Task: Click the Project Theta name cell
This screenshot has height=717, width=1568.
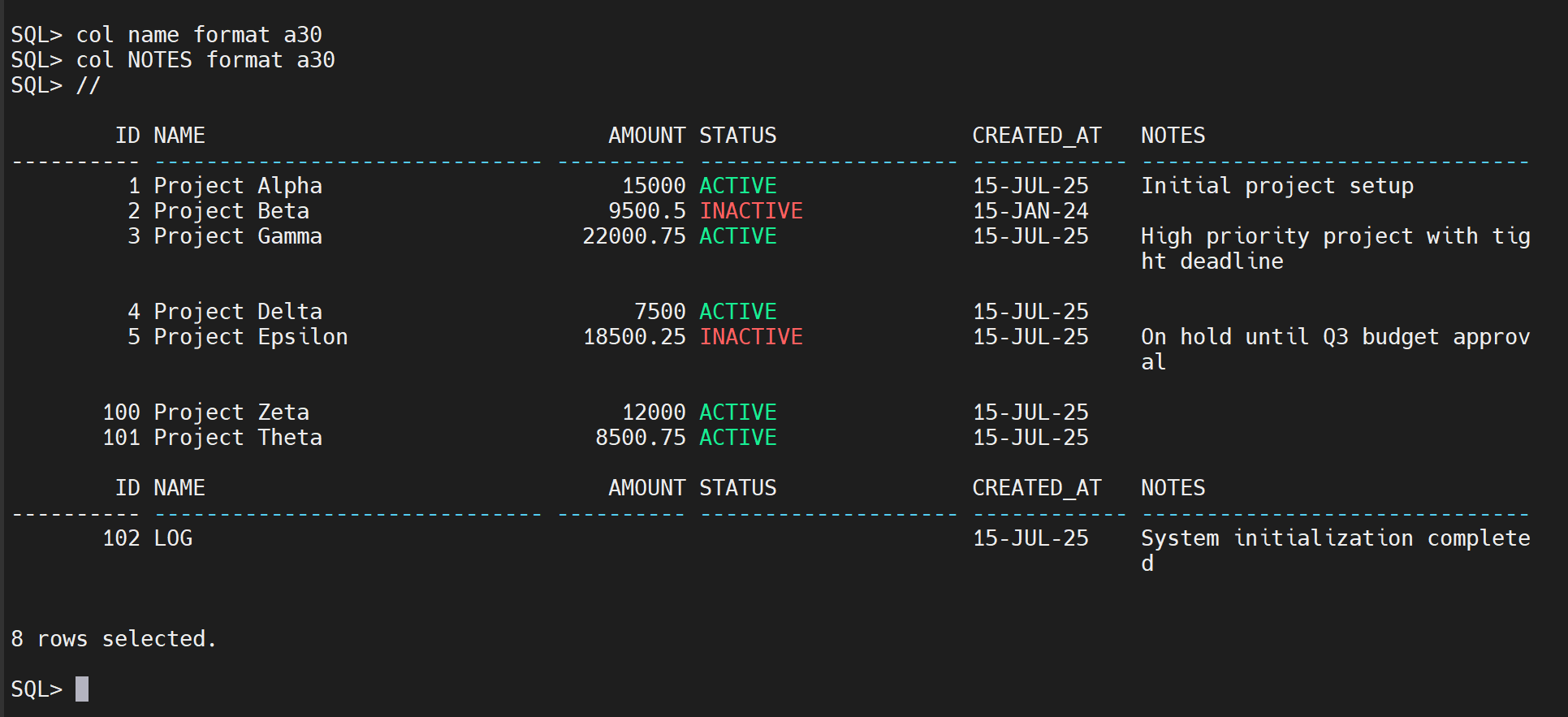Action: (238, 438)
